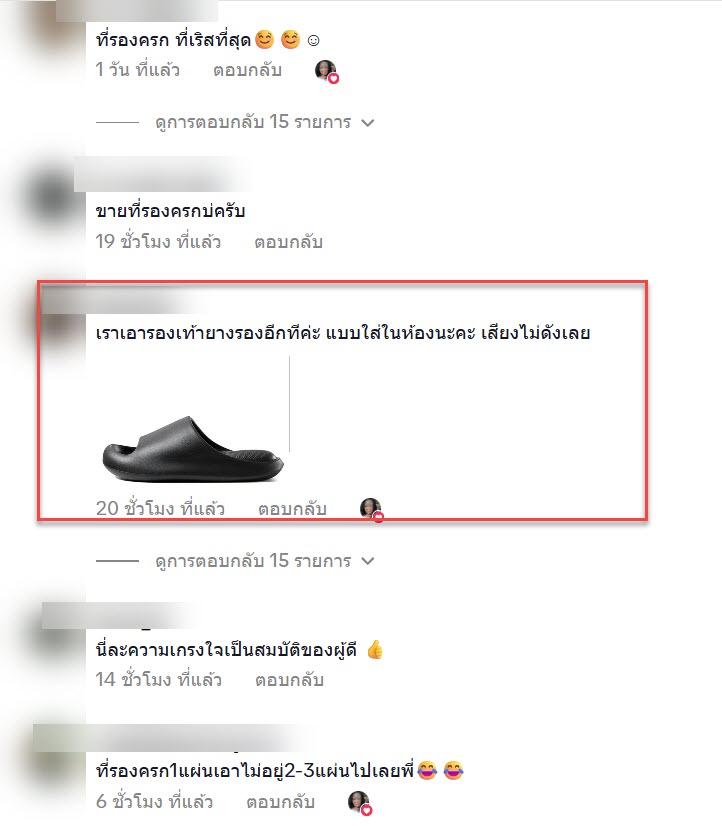Screen dimensions: 722x826
Task: Reply to the 14-hours-ago comment
Action: coord(289,680)
